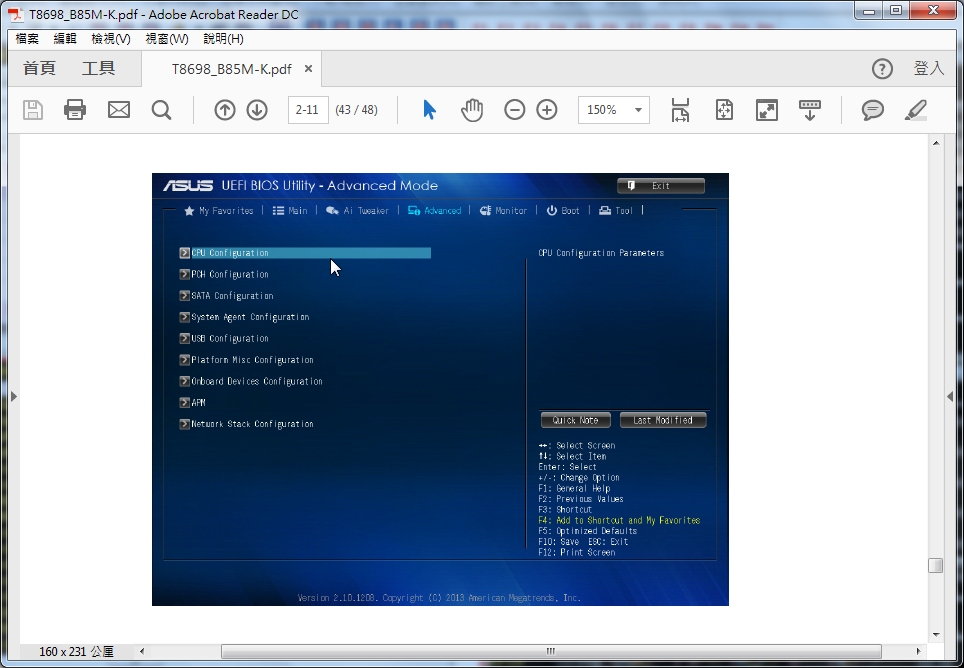Click the BIOS Exit button

point(661,186)
